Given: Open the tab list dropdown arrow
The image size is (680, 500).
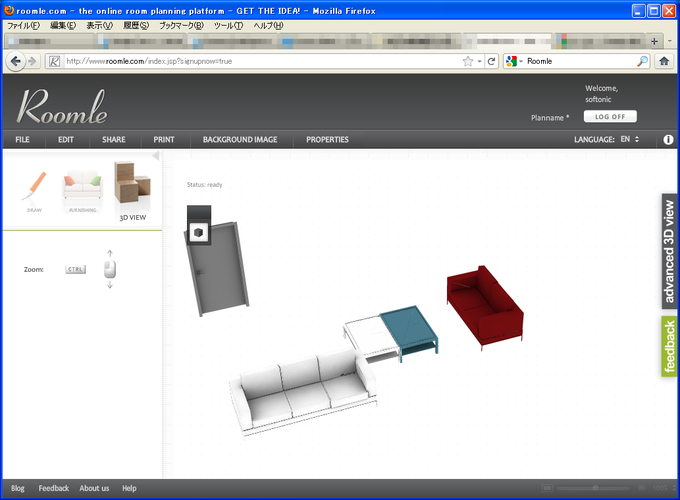Looking at the screenshot, I should point(670,41).
